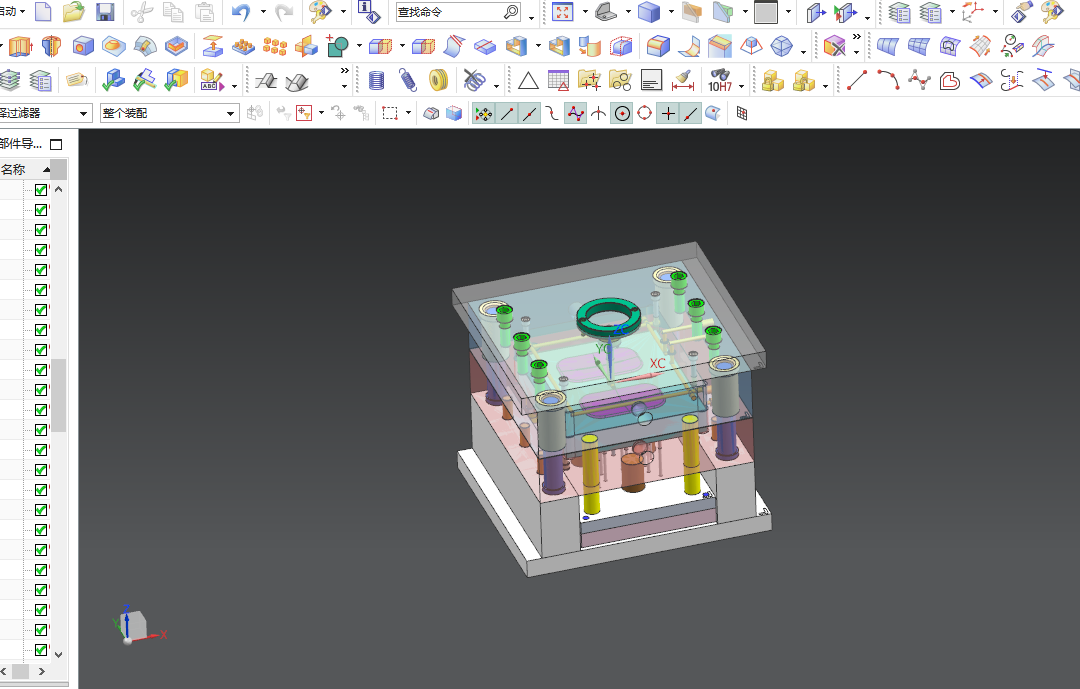Open the table with red triangle icon

(x=559, y=81)
